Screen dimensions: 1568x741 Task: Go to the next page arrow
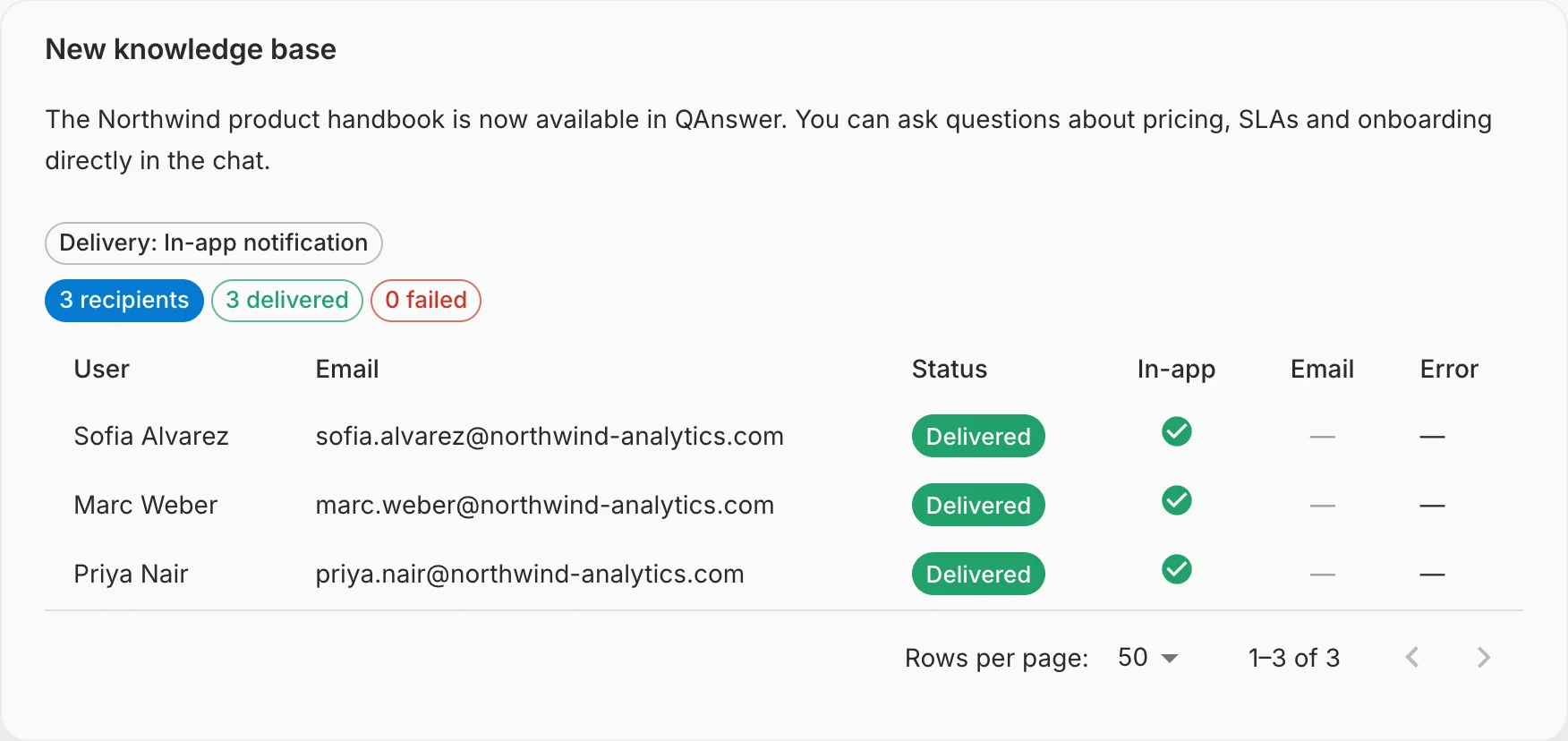tap(1483, 658)
